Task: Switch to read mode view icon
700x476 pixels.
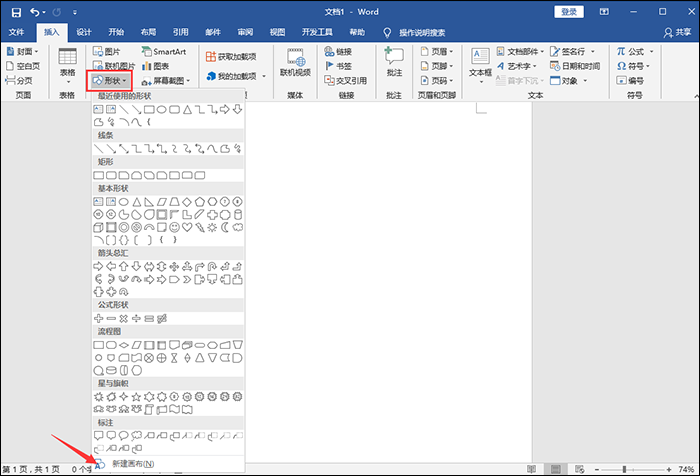Action: [x=531, y=469]
